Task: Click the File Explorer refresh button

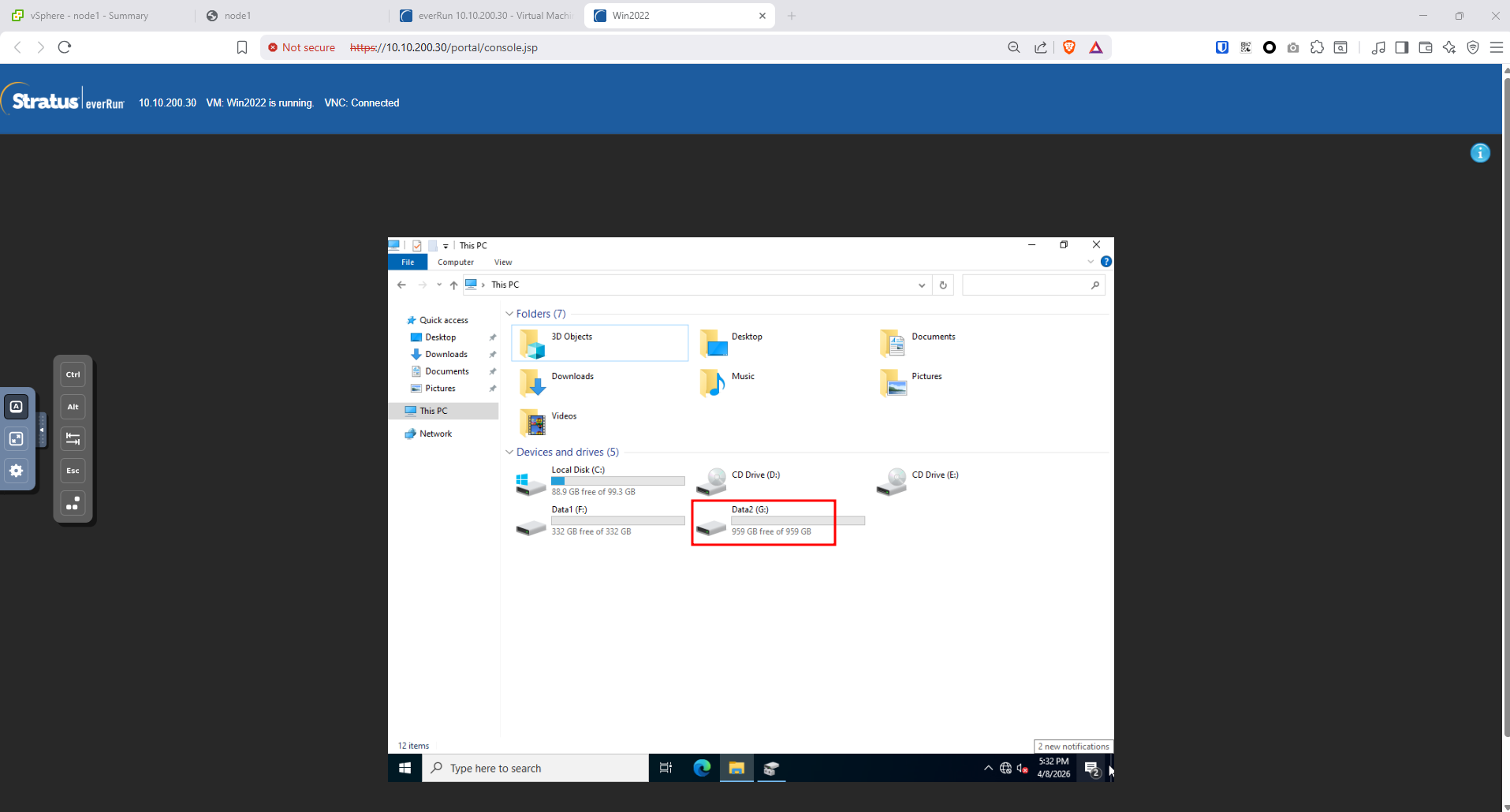Action: click(943, 285)
